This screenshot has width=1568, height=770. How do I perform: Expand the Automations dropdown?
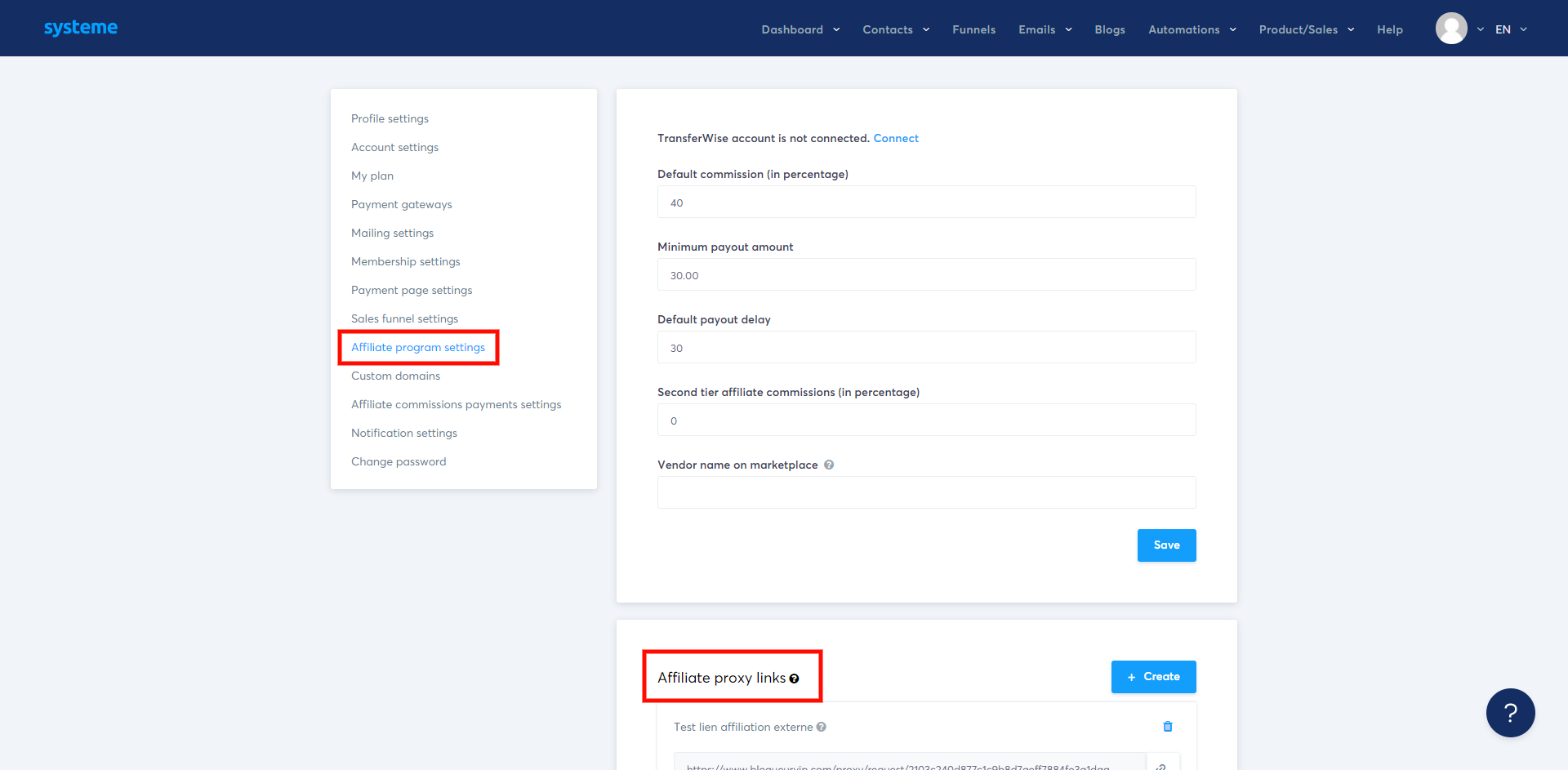1190,29
